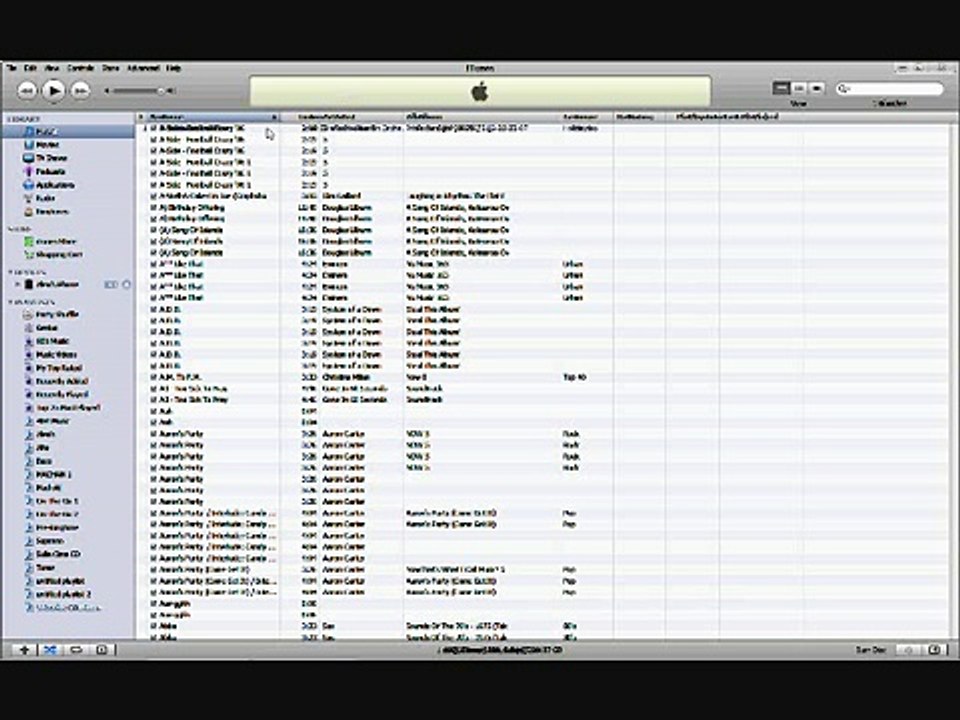This screenshot has height=720, width=960.
Task: Click the Apple logo status display
Action: click(x=480, y=92)
